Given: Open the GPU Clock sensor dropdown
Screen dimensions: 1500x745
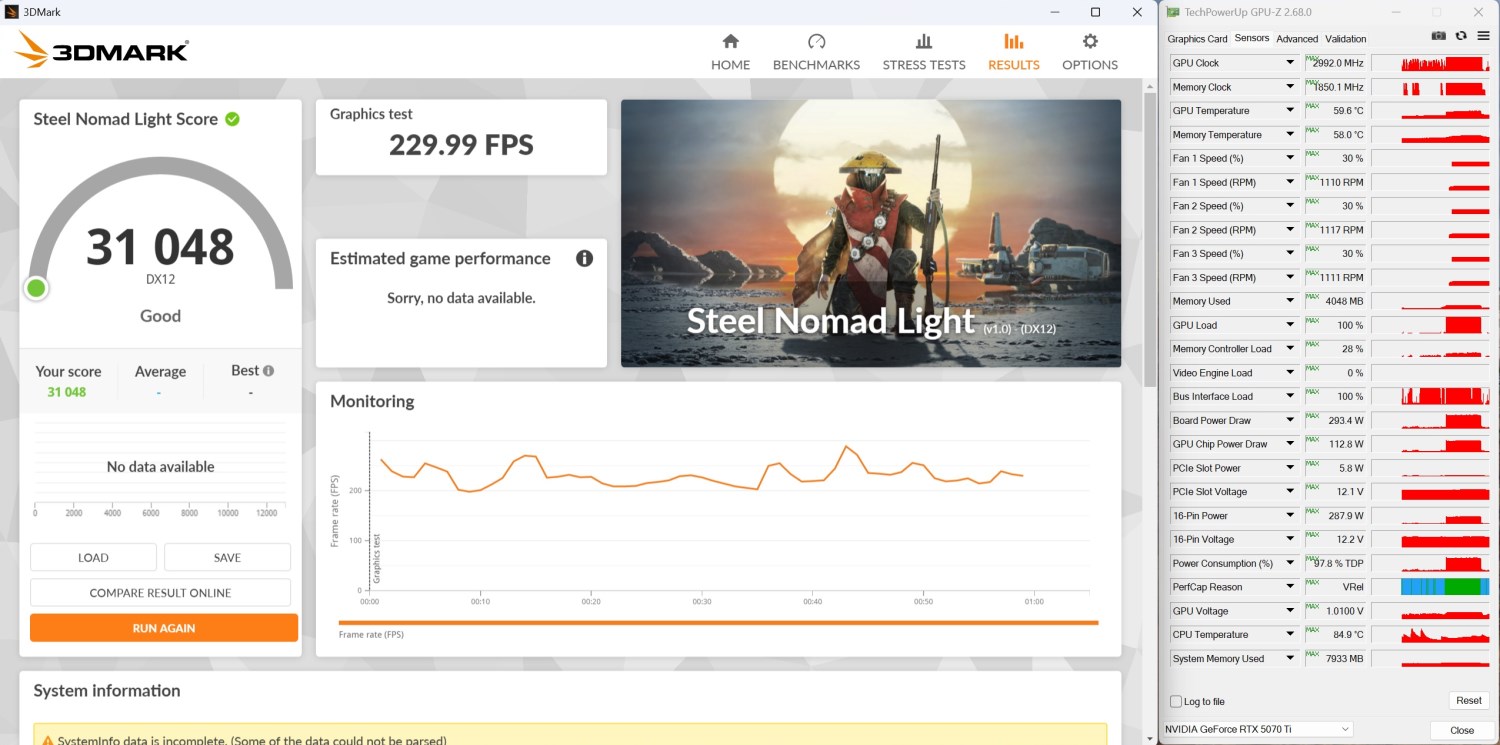Looking at the screenshot, I should 1290,63.
